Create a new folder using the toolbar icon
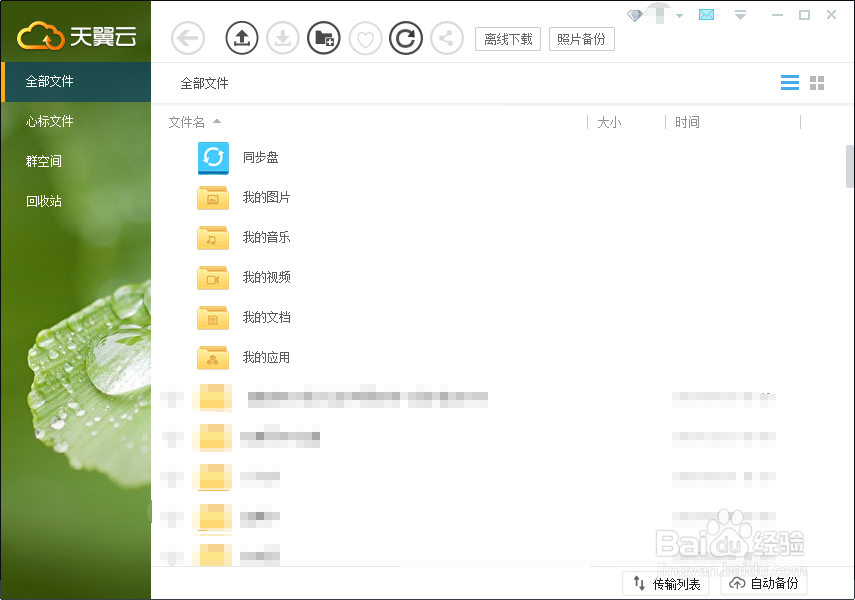Screen dimensions: 855x600 [324, 38]
